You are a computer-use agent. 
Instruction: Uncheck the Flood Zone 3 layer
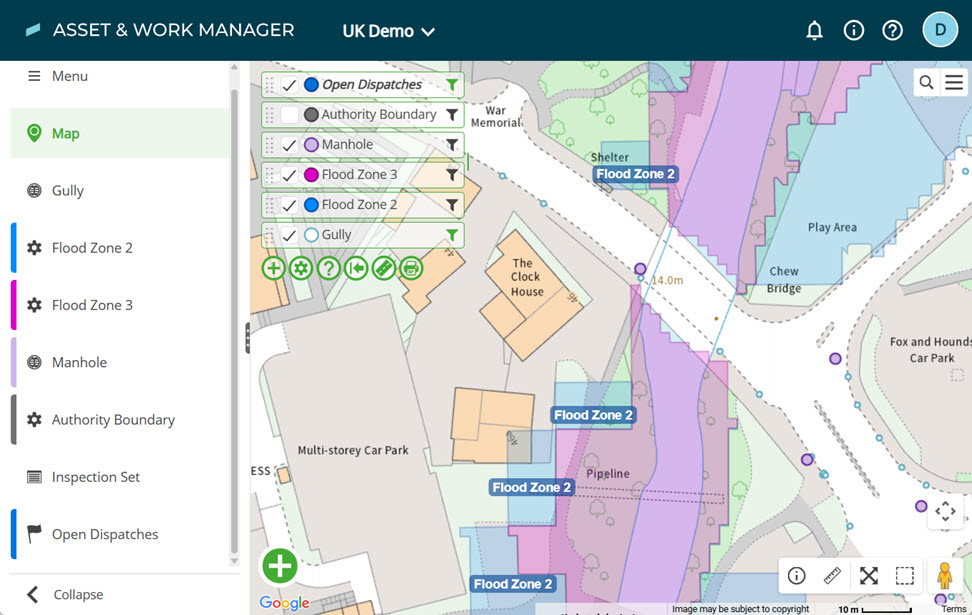[x=289, y=175]
